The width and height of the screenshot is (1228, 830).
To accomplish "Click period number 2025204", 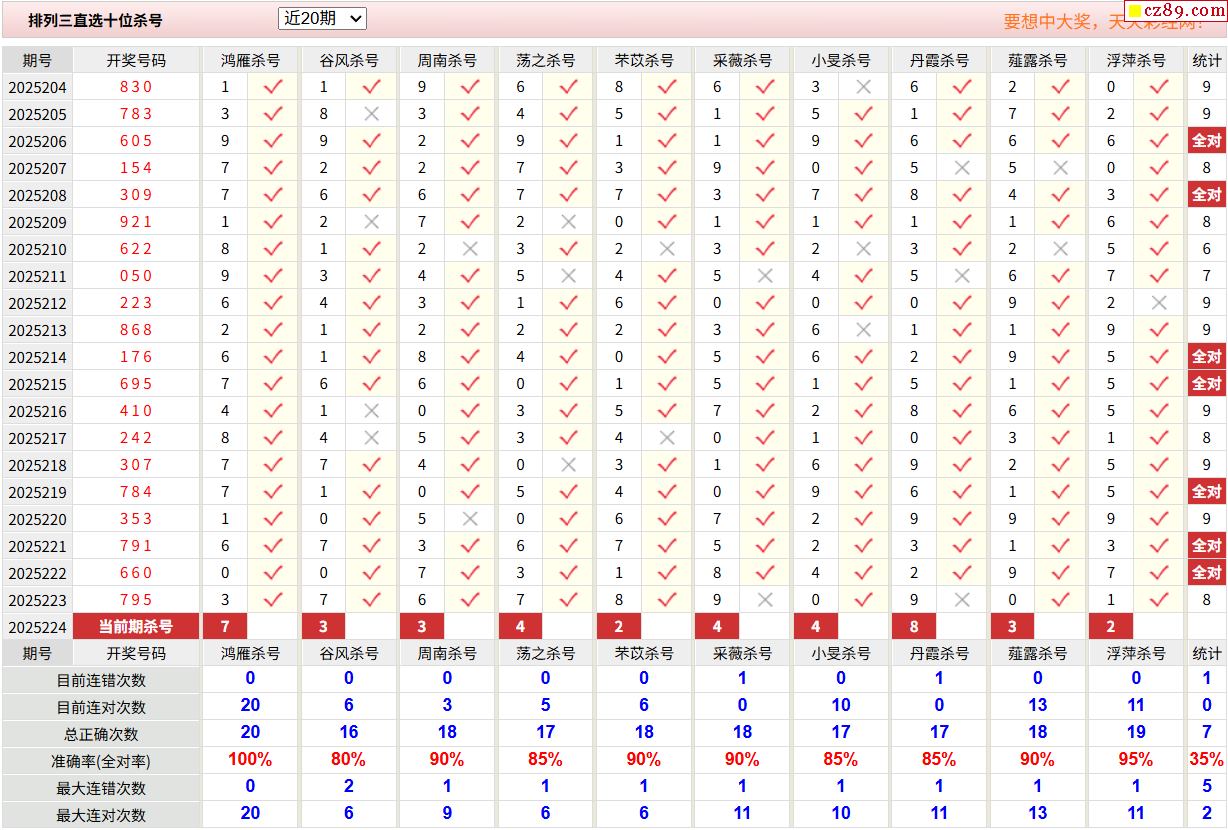I will point(38,87).
